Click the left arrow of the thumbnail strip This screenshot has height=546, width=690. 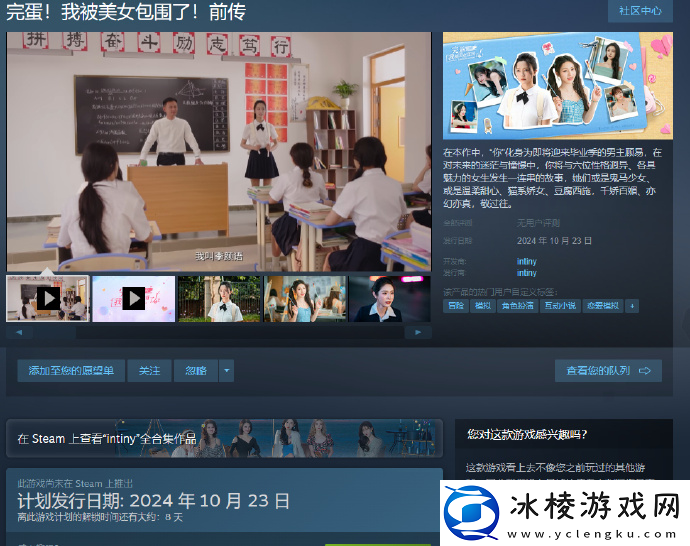[x=19, y=333]
